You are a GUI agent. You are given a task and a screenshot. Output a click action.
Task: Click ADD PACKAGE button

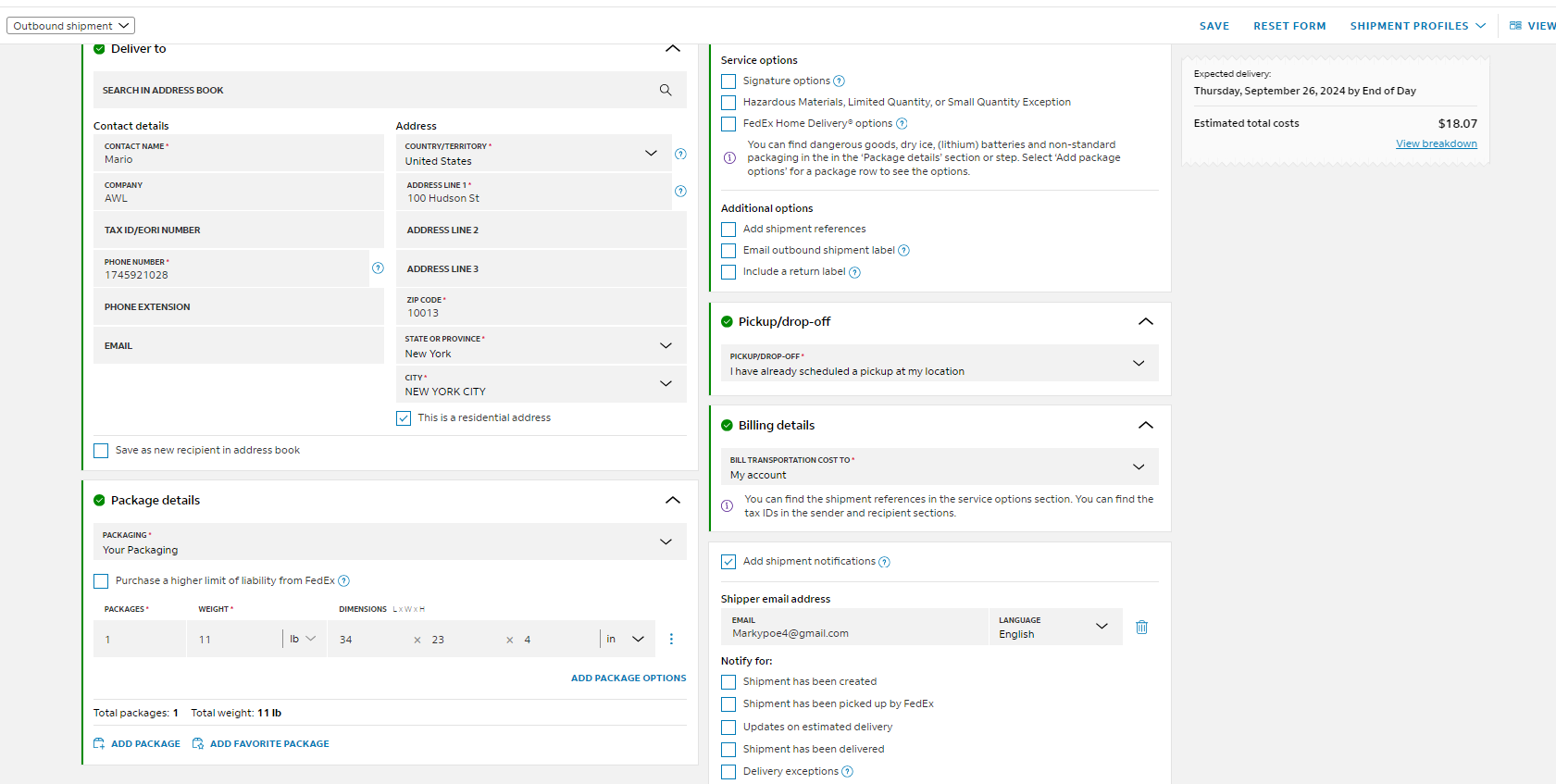click(x=137, y=744)
